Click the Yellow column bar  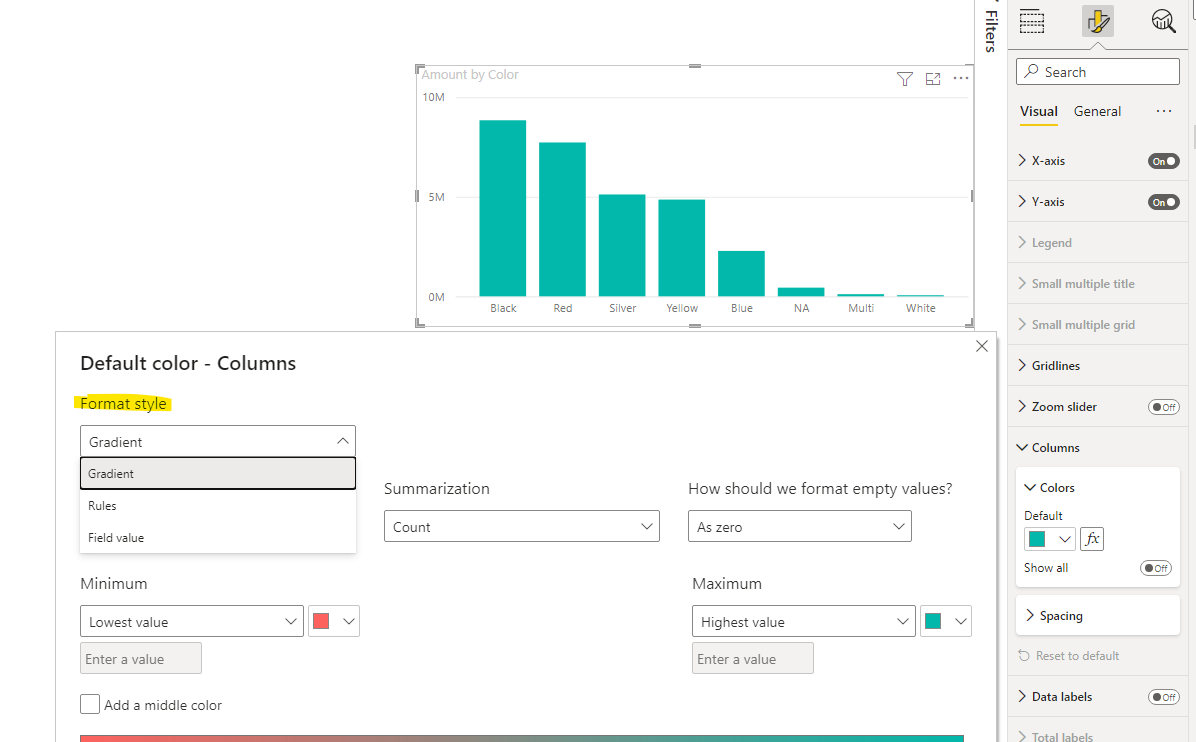pyautogui.click(x=681, y=248)
